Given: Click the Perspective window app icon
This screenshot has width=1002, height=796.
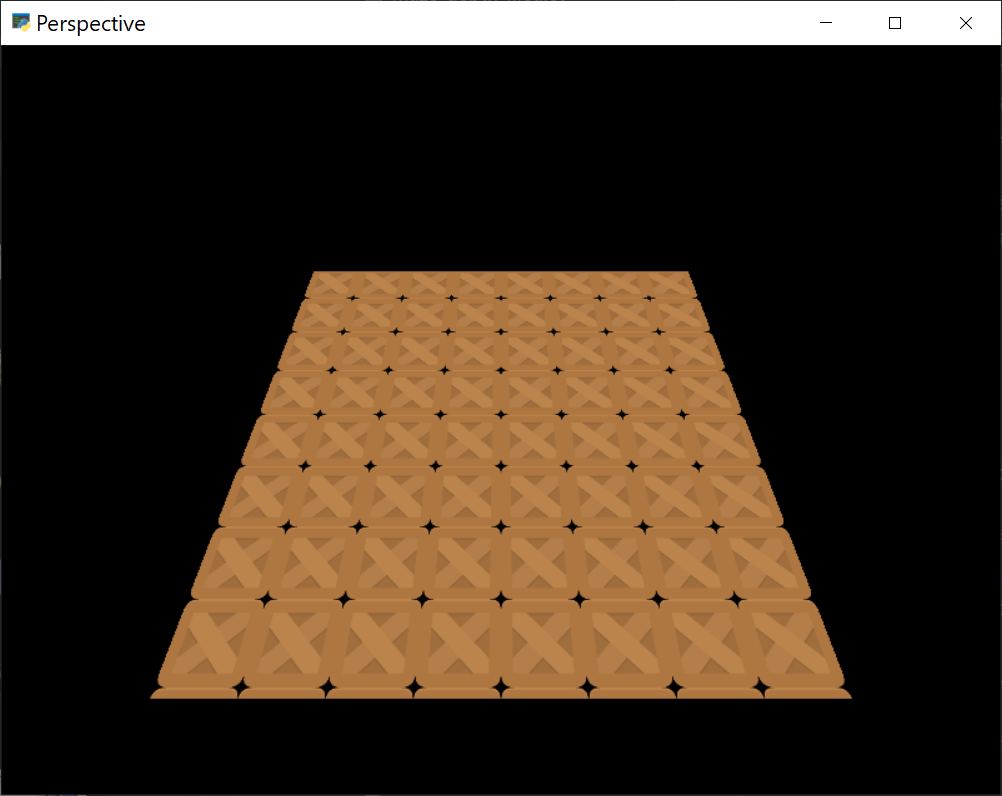Looking at the screenshot, I should 20,23.
